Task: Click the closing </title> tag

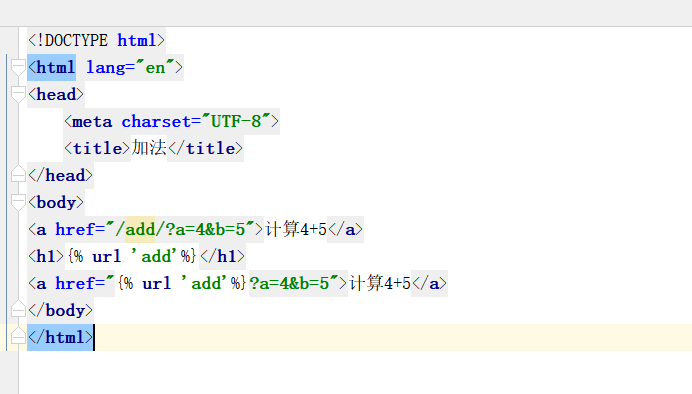Action: point(205,148)
